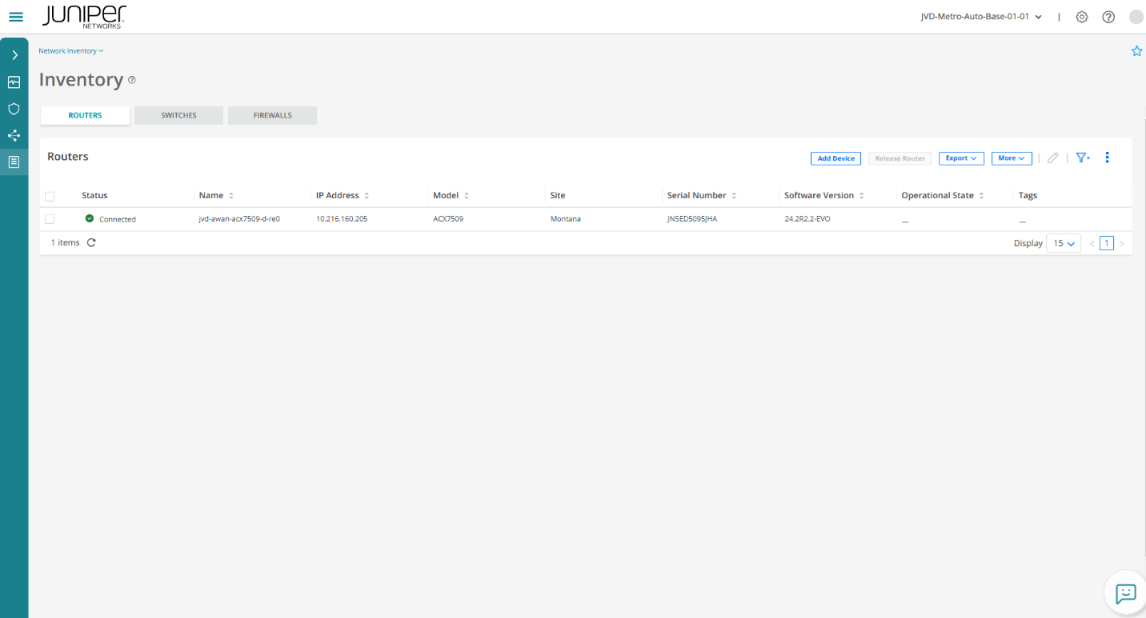Sort by Software Version column arrows

tap(862, 196)
